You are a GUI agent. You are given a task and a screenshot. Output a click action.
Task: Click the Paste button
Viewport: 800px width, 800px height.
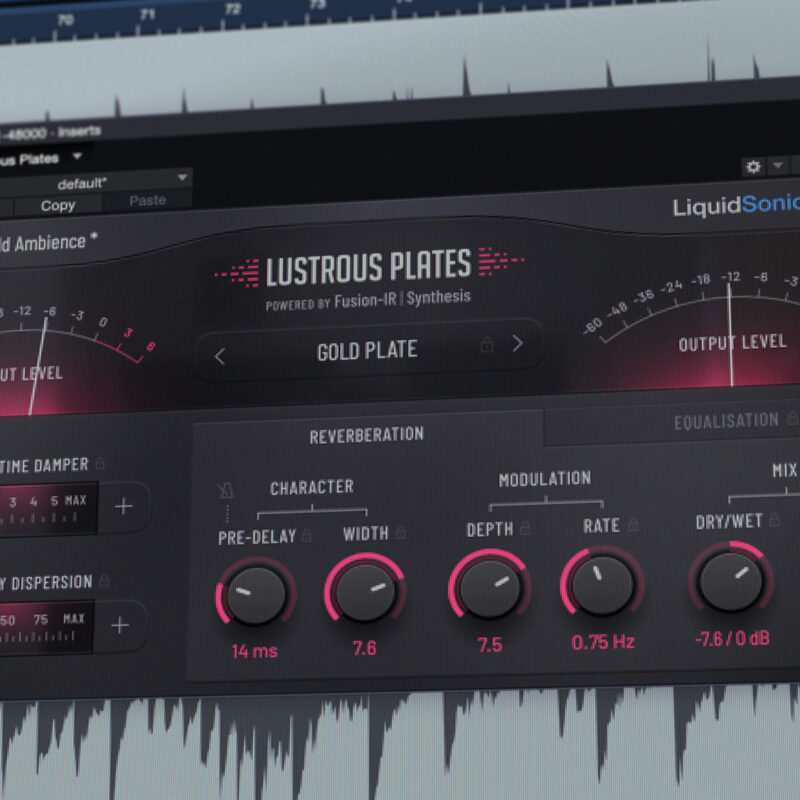point(147,201)
